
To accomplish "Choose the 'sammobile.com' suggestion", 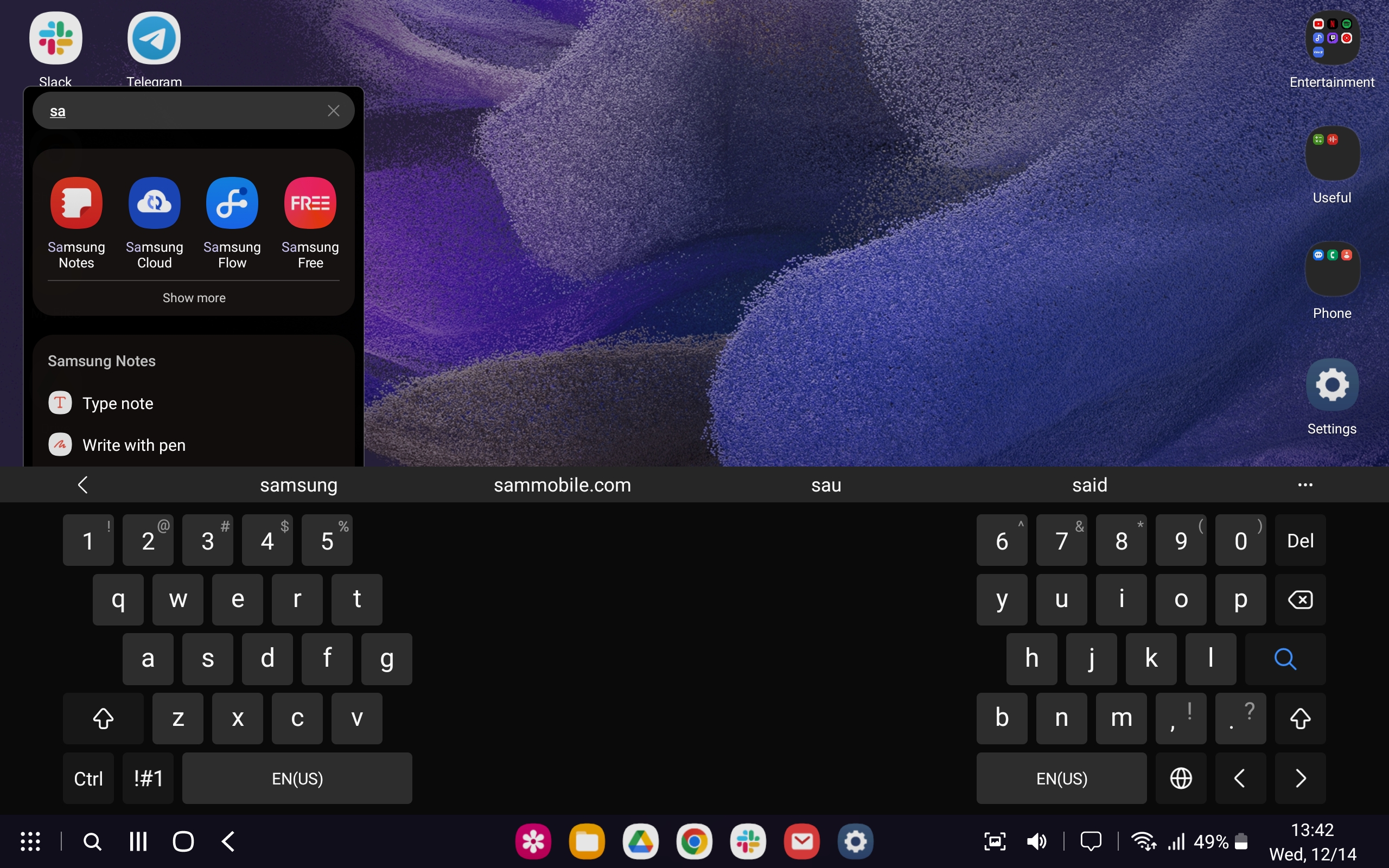I will 562,485.
